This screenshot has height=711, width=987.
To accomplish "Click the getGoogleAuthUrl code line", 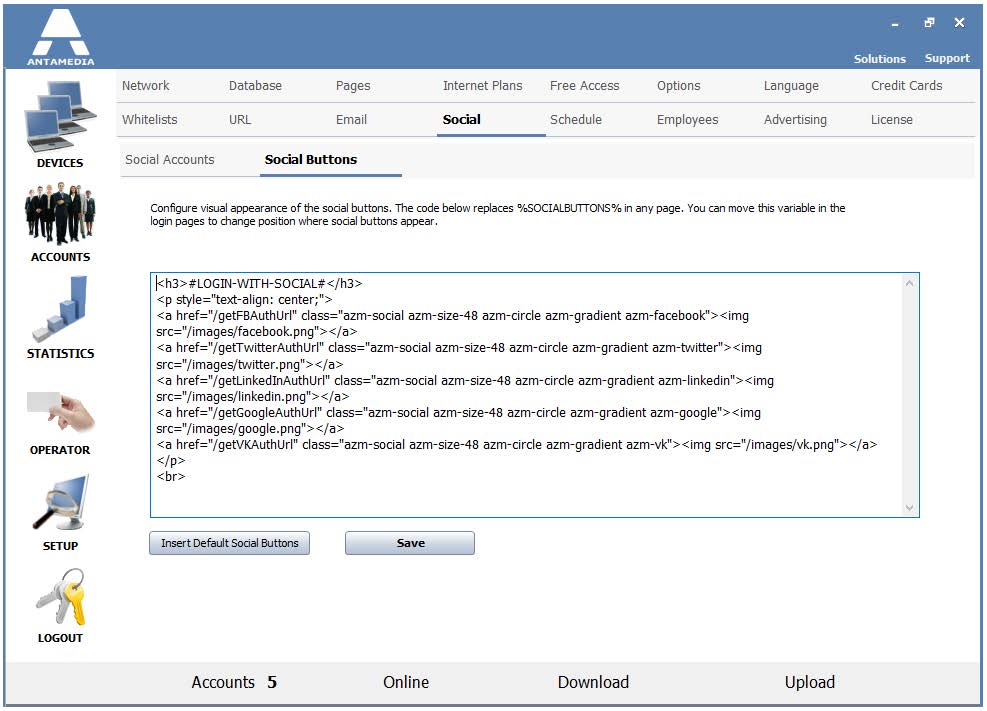I will pyautogui.click(x=458, y=413).
